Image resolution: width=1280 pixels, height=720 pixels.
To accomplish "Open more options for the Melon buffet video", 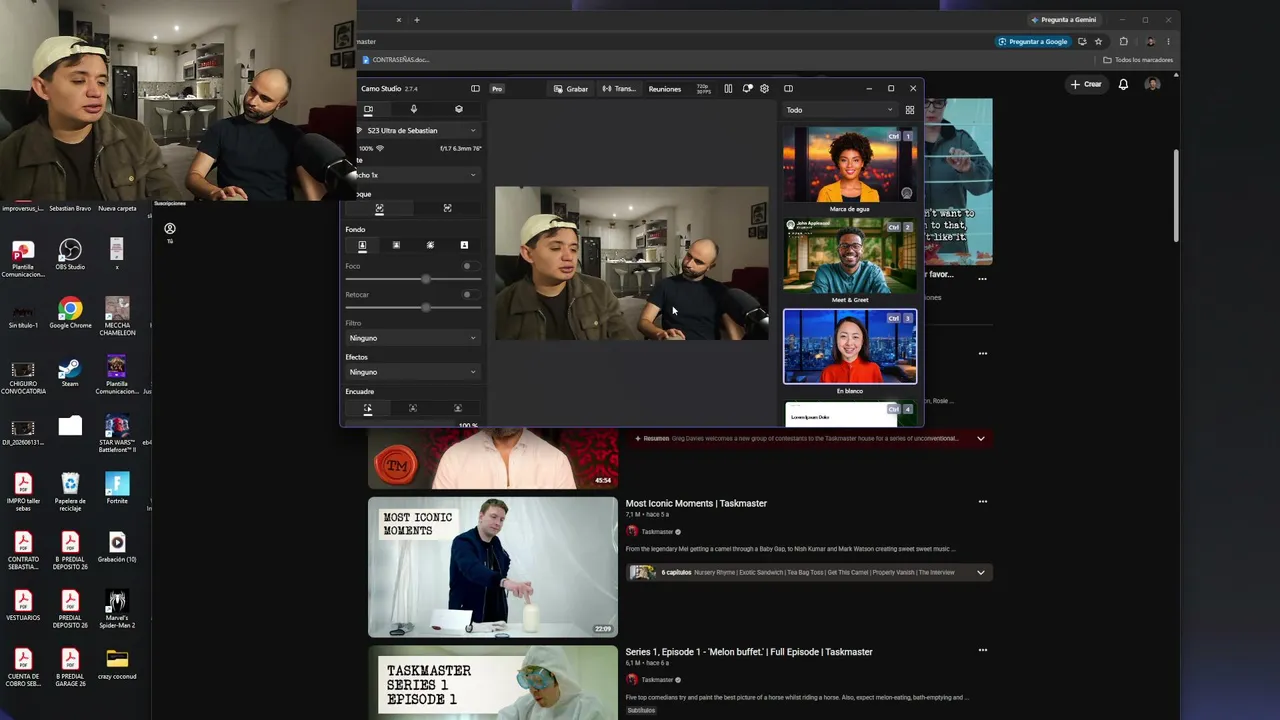I will 983,650.
